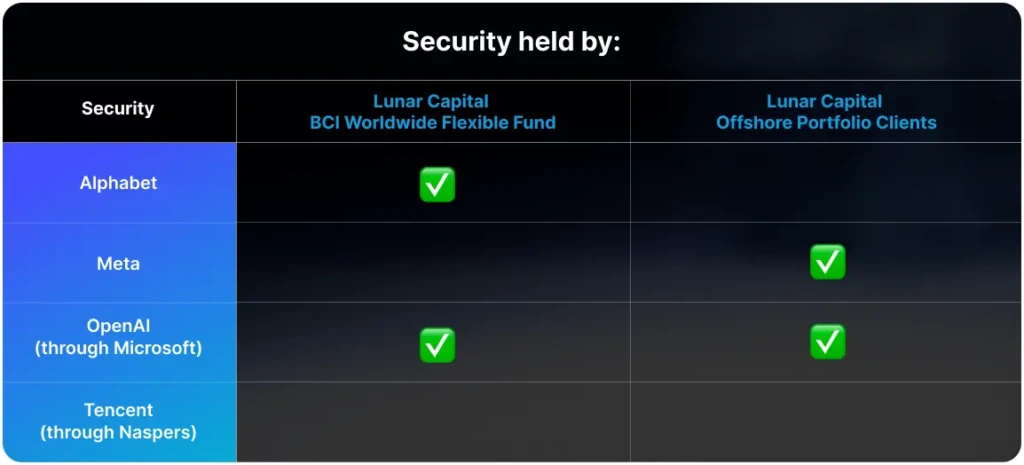Click the '(through Microsoft)' subtitle text
Screen dimensions: 1024x465
point(118,348)
